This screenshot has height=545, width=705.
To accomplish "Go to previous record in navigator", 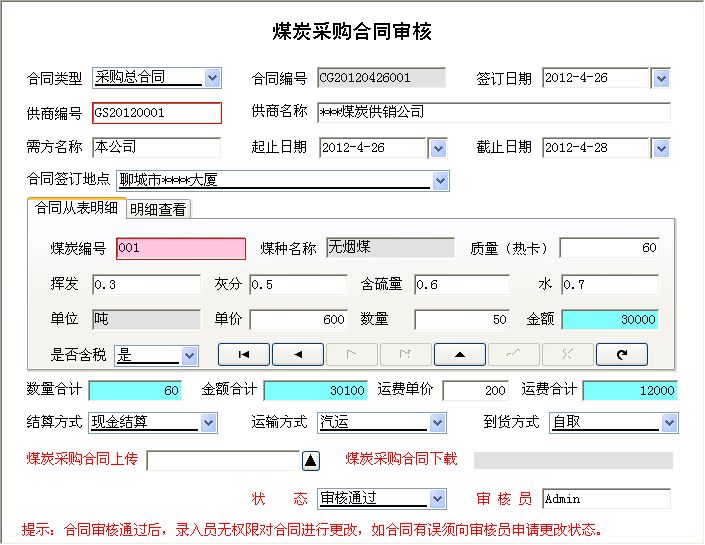I will (x=298, y=354).
